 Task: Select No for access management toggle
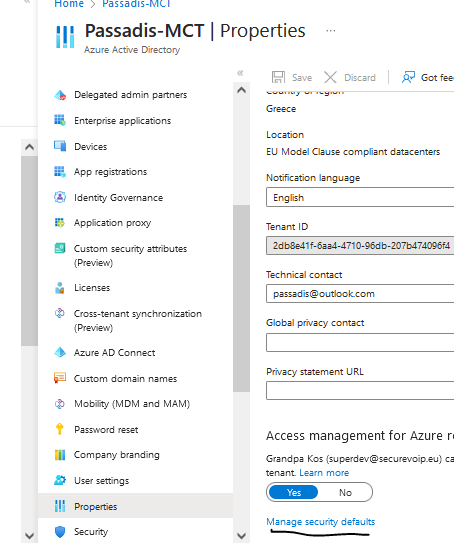[345, 492]
